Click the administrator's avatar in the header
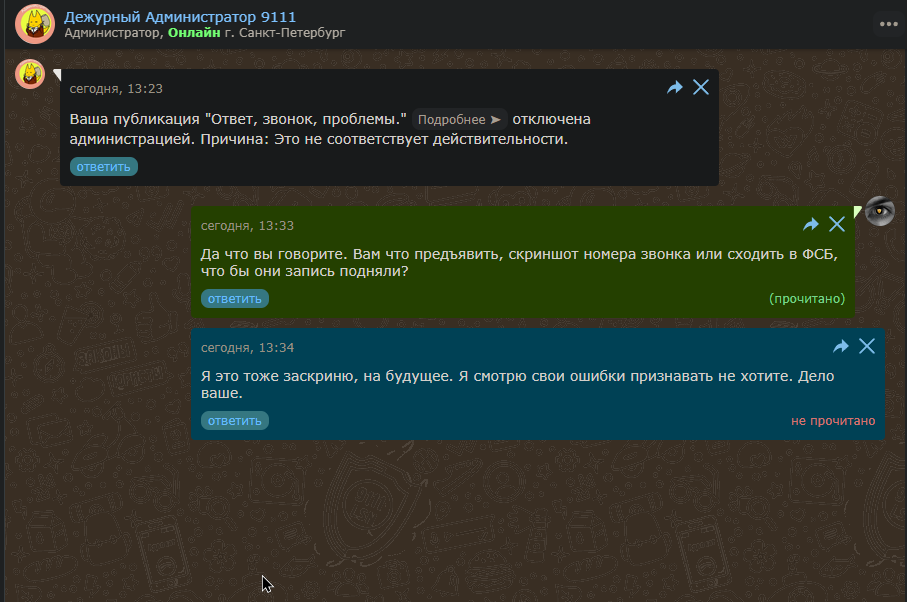Image resolution: width=907 pixels, height=602 pixels. [x=35, y=24]
